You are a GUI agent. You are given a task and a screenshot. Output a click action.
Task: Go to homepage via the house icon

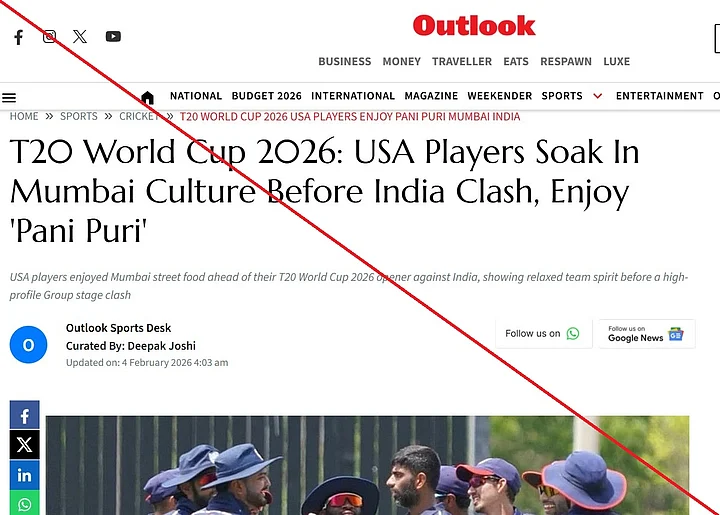147,97
